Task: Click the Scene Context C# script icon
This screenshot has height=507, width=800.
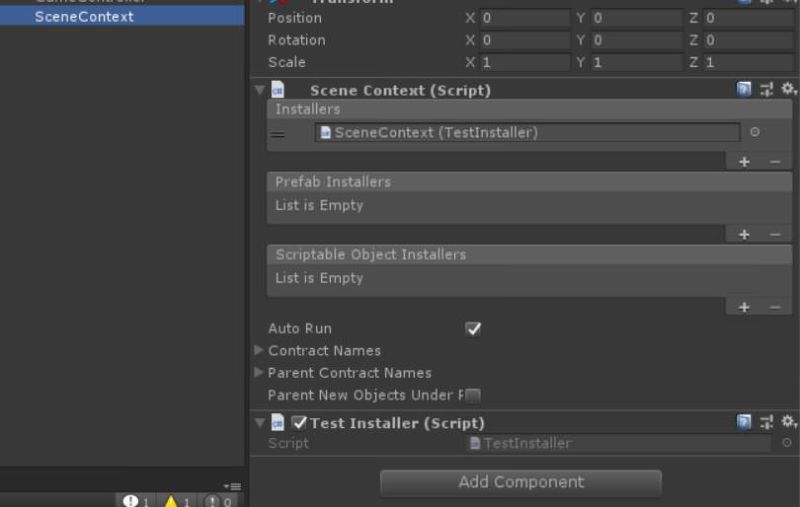Action: (x=278, y=90)
